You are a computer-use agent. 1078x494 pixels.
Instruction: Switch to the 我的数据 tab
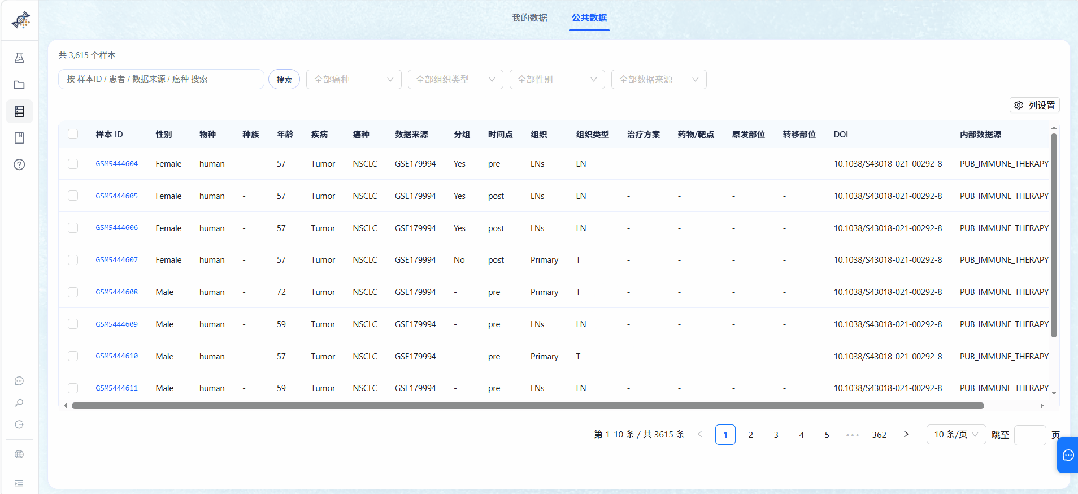tap(529, 17)
